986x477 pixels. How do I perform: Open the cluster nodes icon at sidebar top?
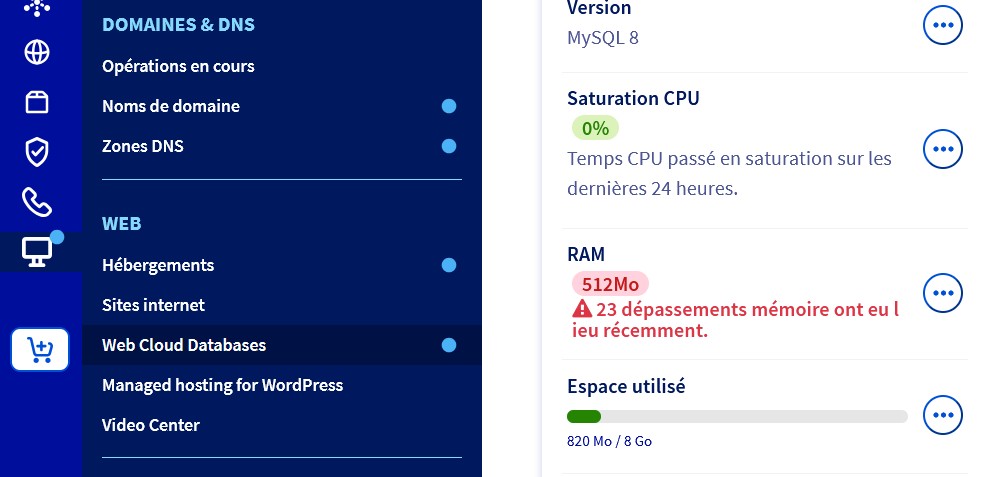point(36,8)
